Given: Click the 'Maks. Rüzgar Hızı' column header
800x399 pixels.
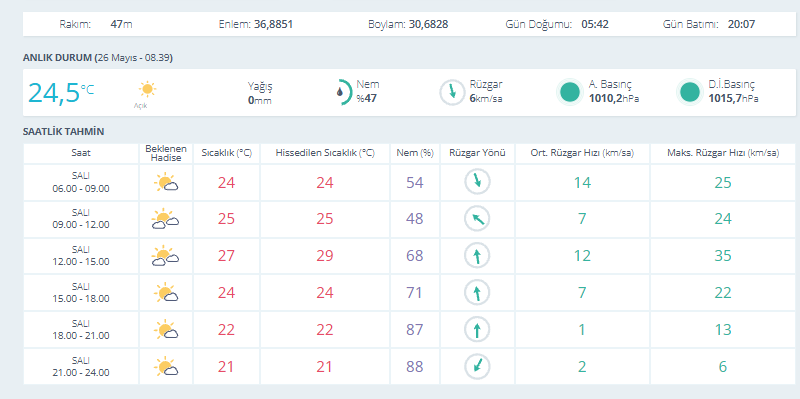Looking at the screenshot, I should tap(723, 153).
